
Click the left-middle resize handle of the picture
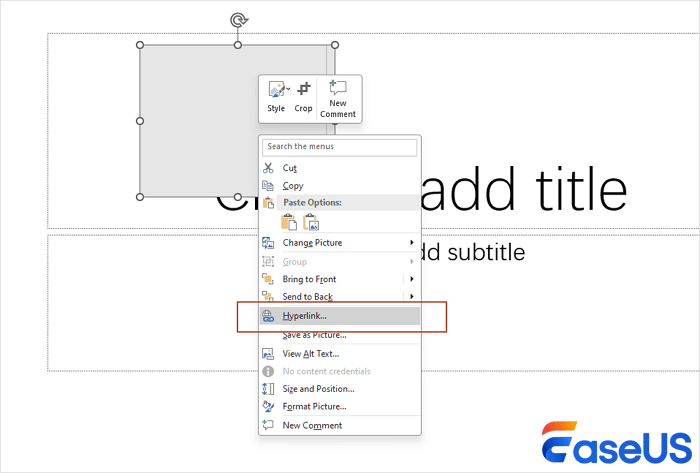coord(140,121)
